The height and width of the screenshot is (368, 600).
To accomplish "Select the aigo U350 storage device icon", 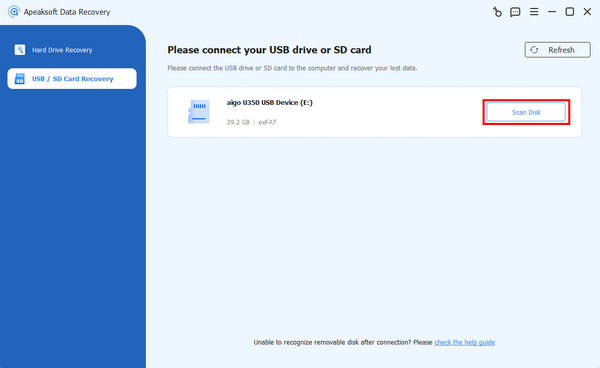I will point(199,112).
